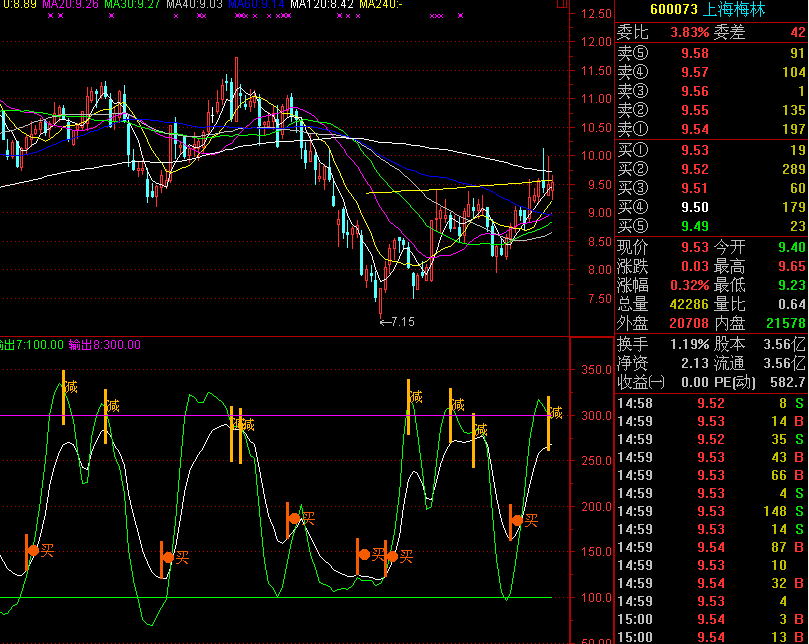Select the 买① bid price 9.53 row
Viewport: 809px width, 644px height.
711,150
